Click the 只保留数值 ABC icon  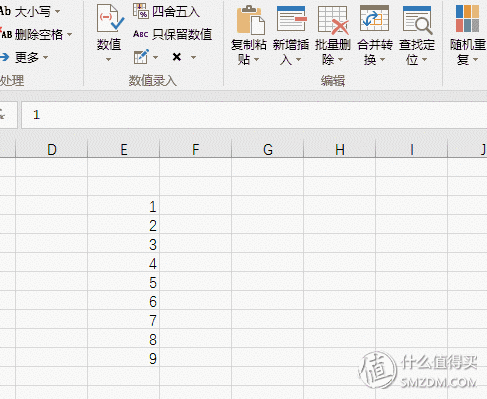point(141,34)
